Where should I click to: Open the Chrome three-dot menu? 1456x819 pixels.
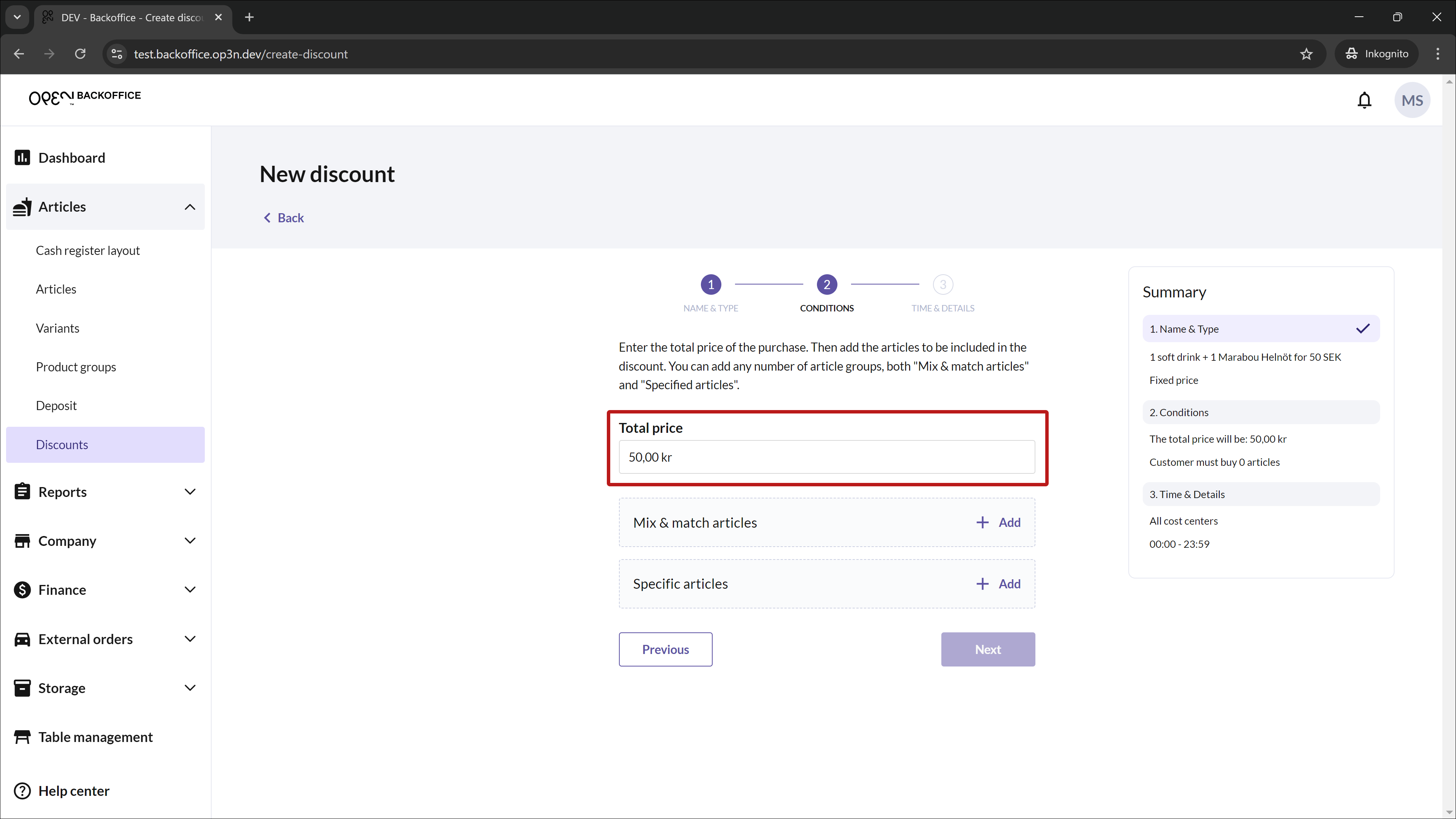tap(1437, 54)
